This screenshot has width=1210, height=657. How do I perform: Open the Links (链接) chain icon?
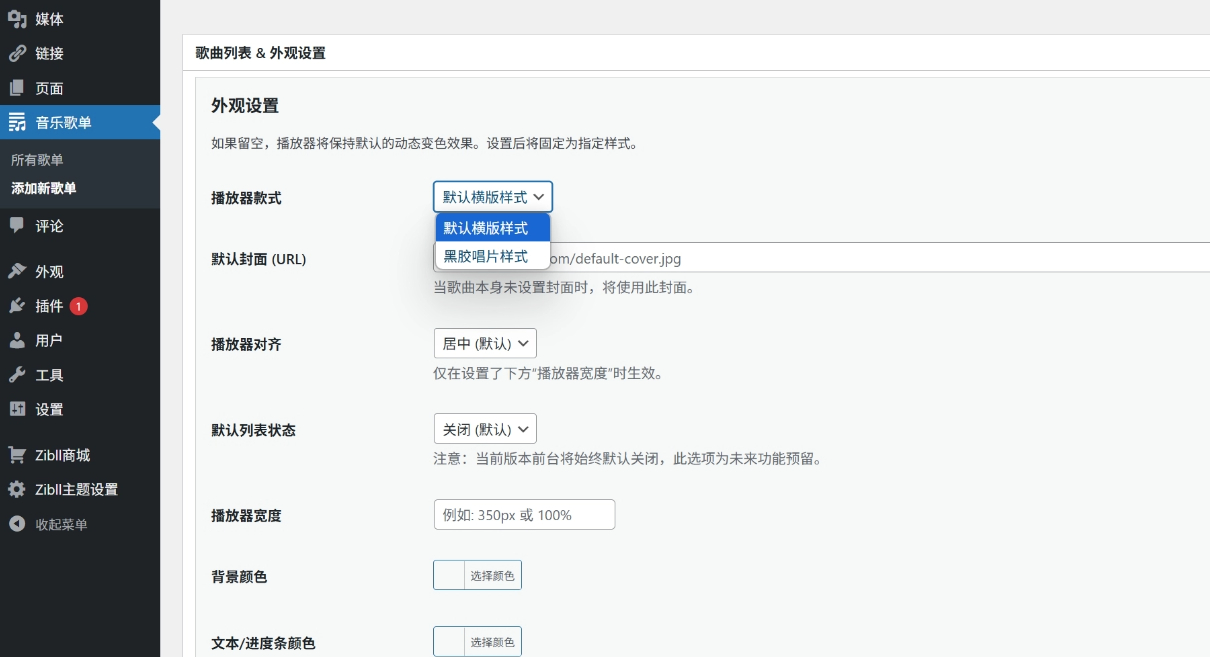click(17, 54)
